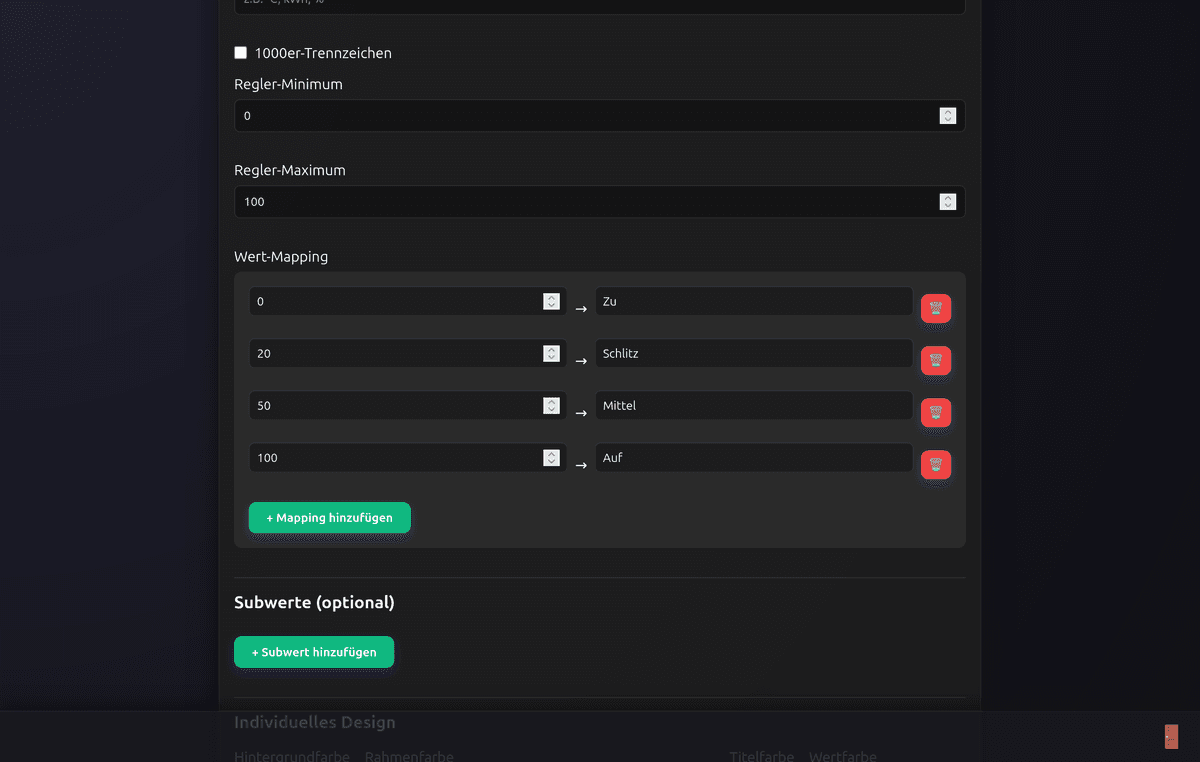Viewport: 1200px width, 762px height.
Task: Focus the Regler-Maximum input field
Action: point(600,202)
